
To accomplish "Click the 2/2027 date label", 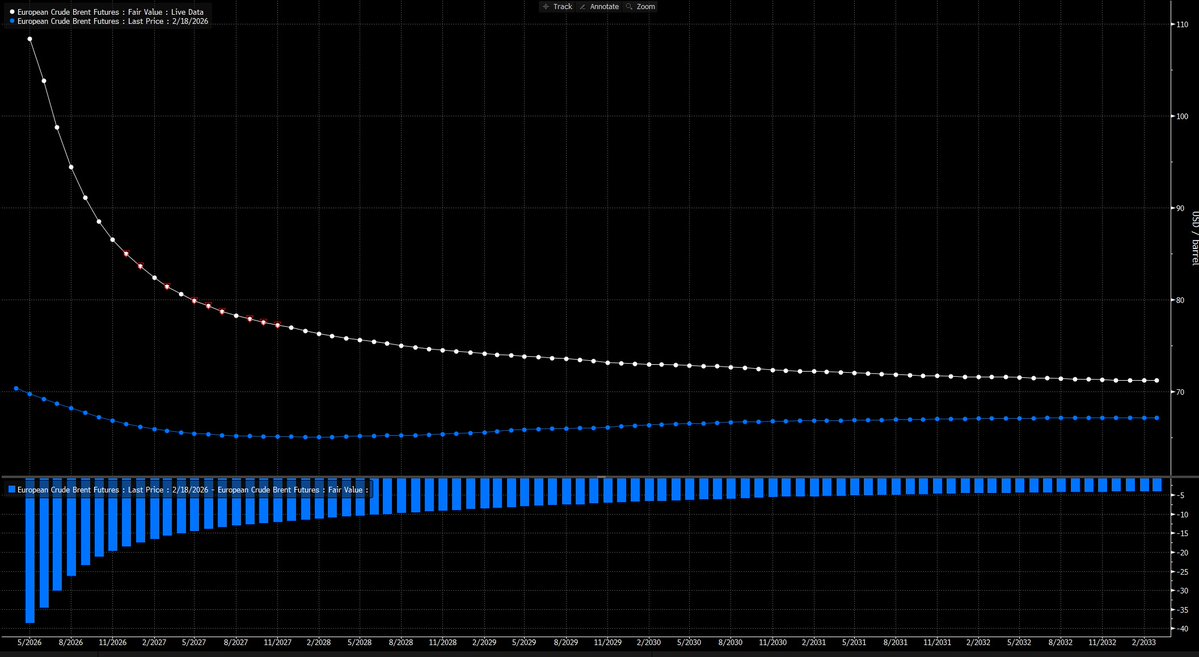I will pos(154,644).
